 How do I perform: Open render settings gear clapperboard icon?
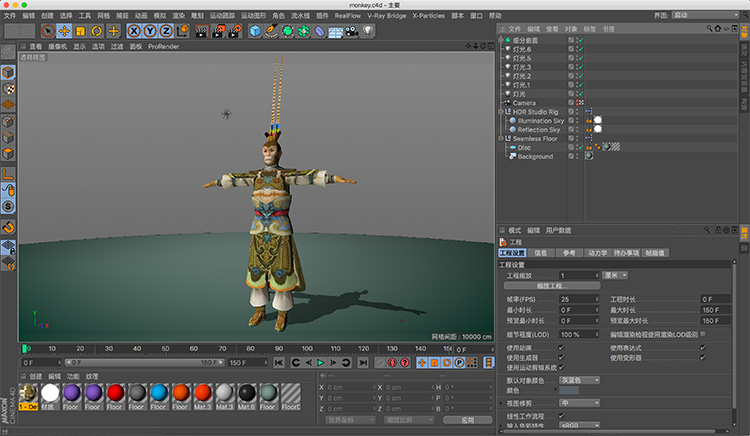pos(234,31)
